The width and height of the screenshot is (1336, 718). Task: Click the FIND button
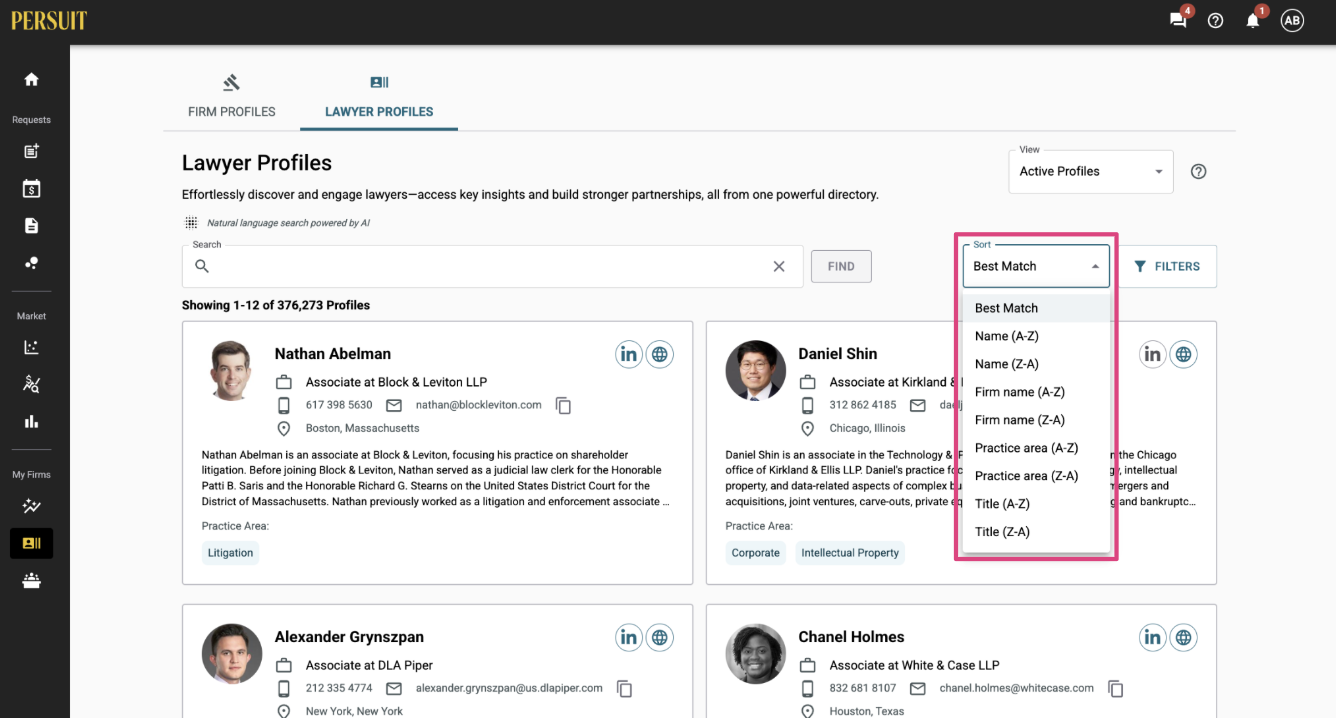pos(841,266)
